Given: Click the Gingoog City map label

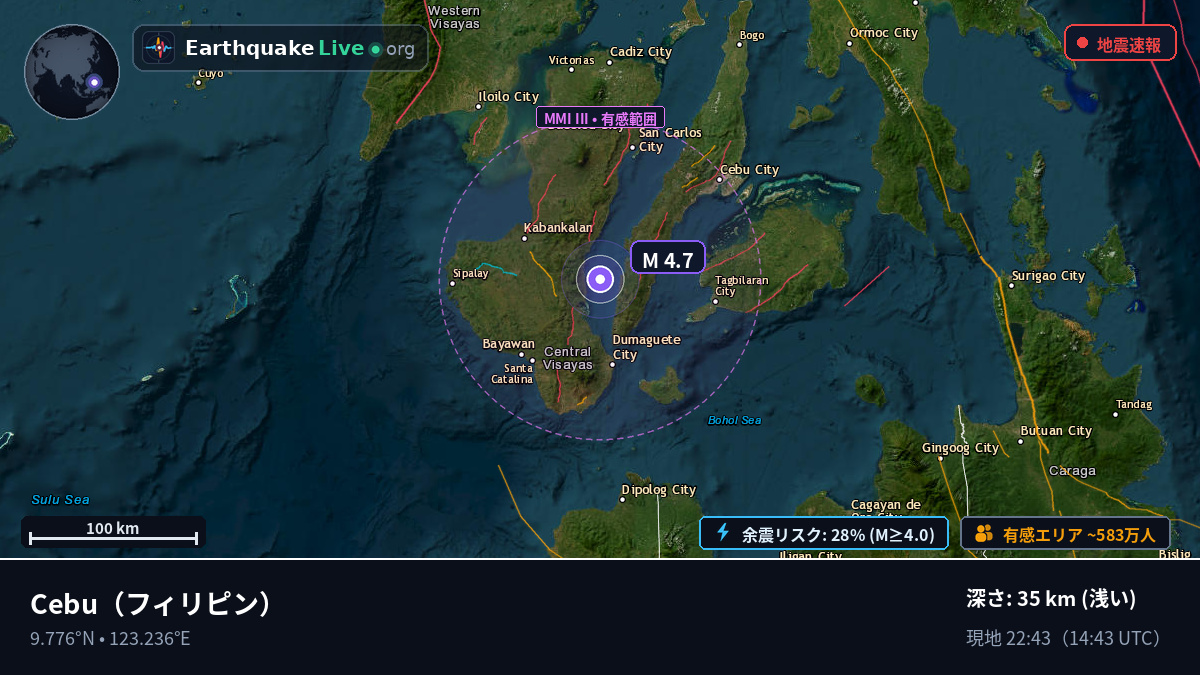Looking at the screenshot, I should click(x=960, y=448).
